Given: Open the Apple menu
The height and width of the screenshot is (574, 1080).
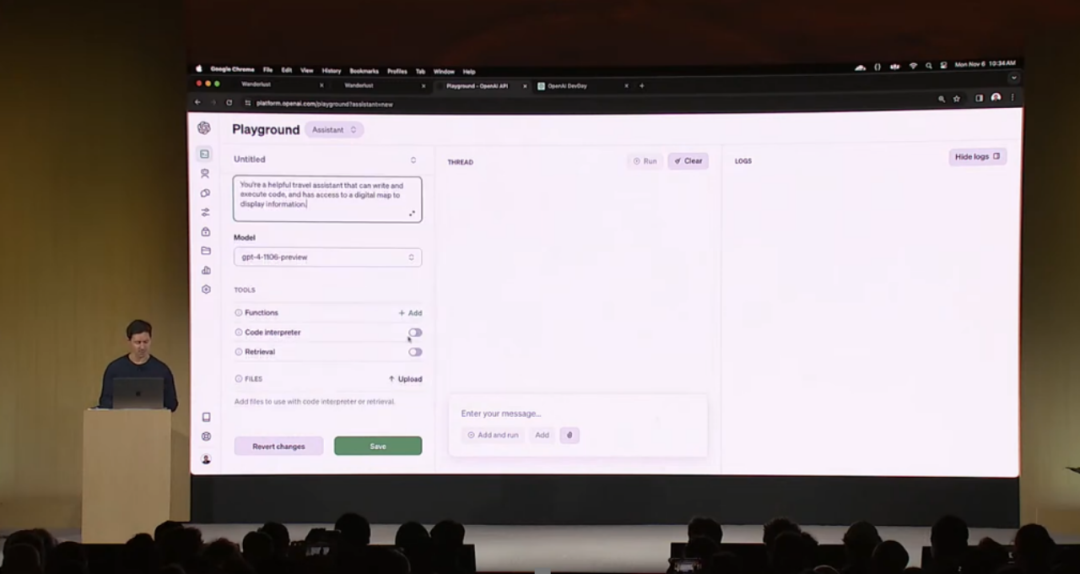Looking at the screenshot, I should pyautogui.click(x=199, y=69).
